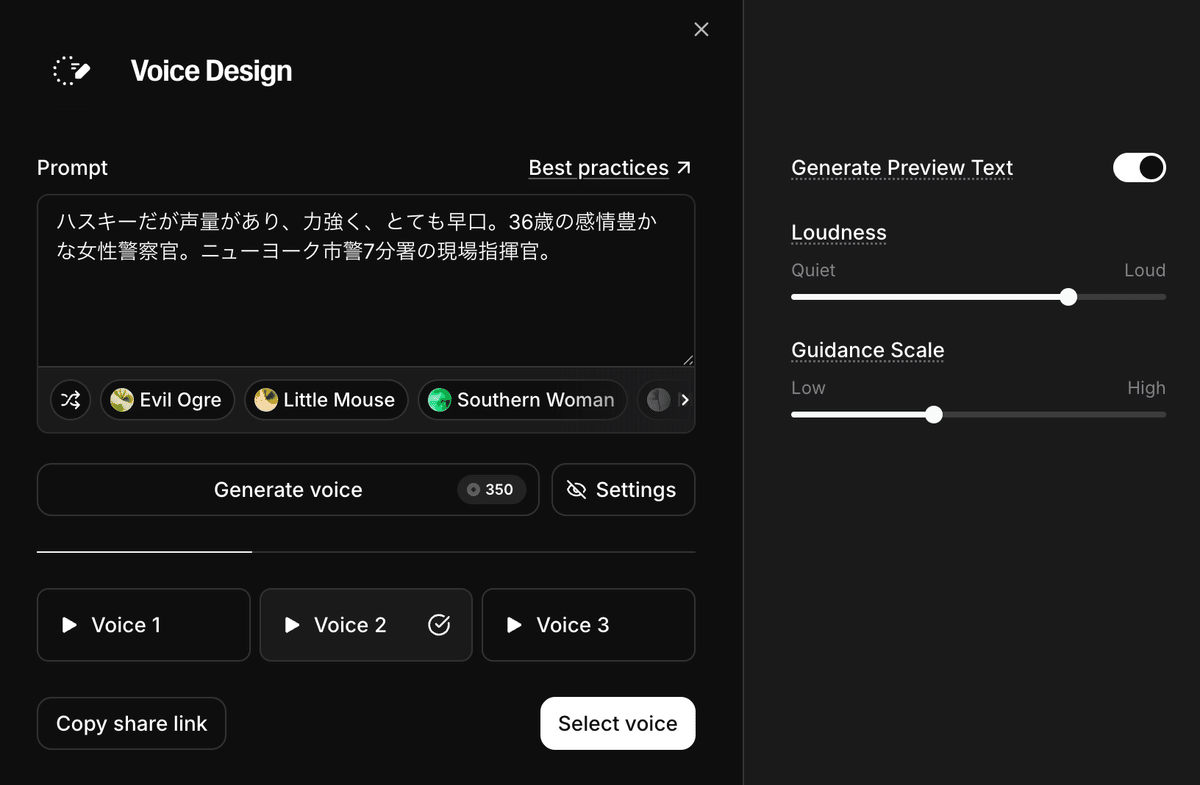The image size is (1200, 785).
Task: Choose the Little Mouse preset chip
Action: click(x=326, y=400)
